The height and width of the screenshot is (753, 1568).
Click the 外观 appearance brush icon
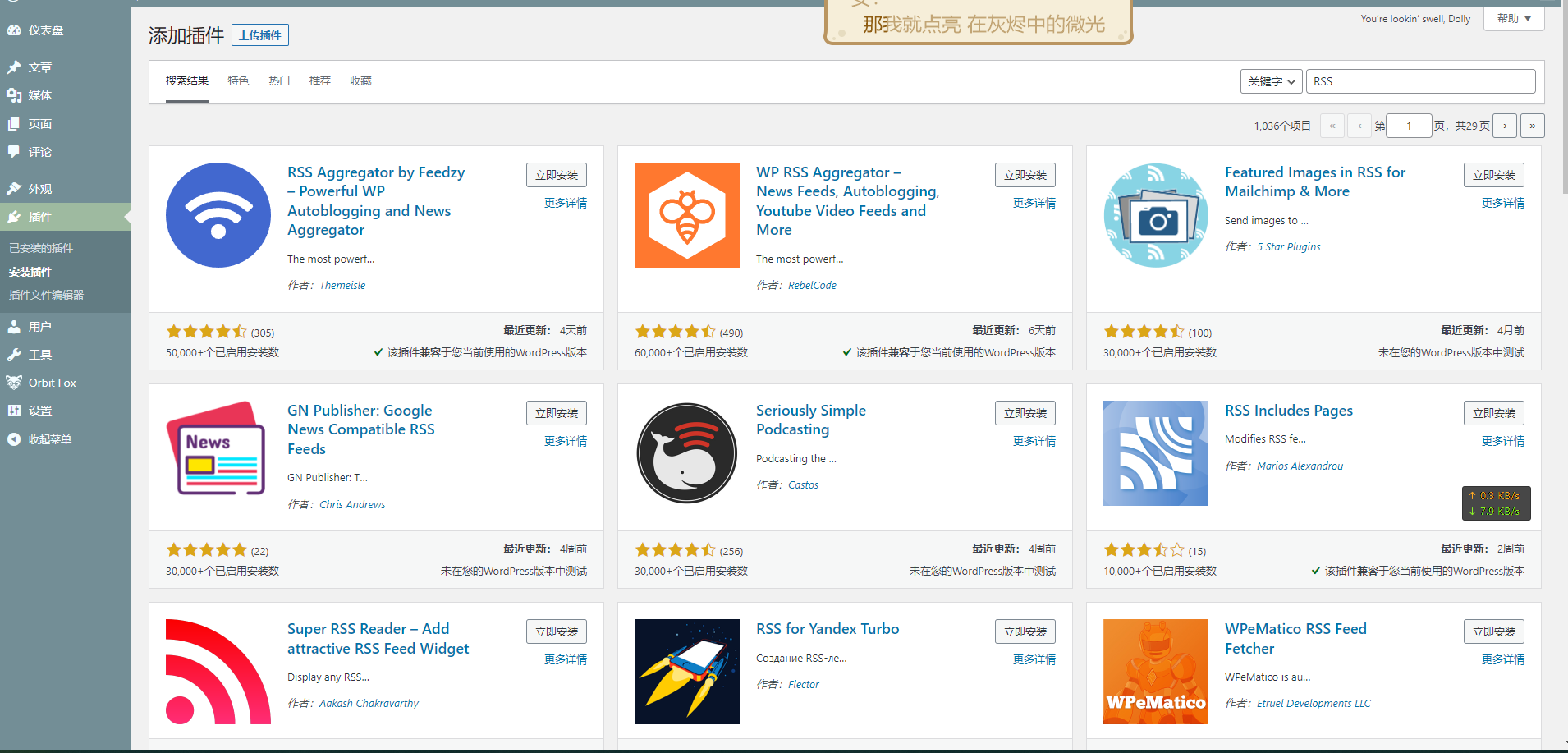tap(14, 189)
